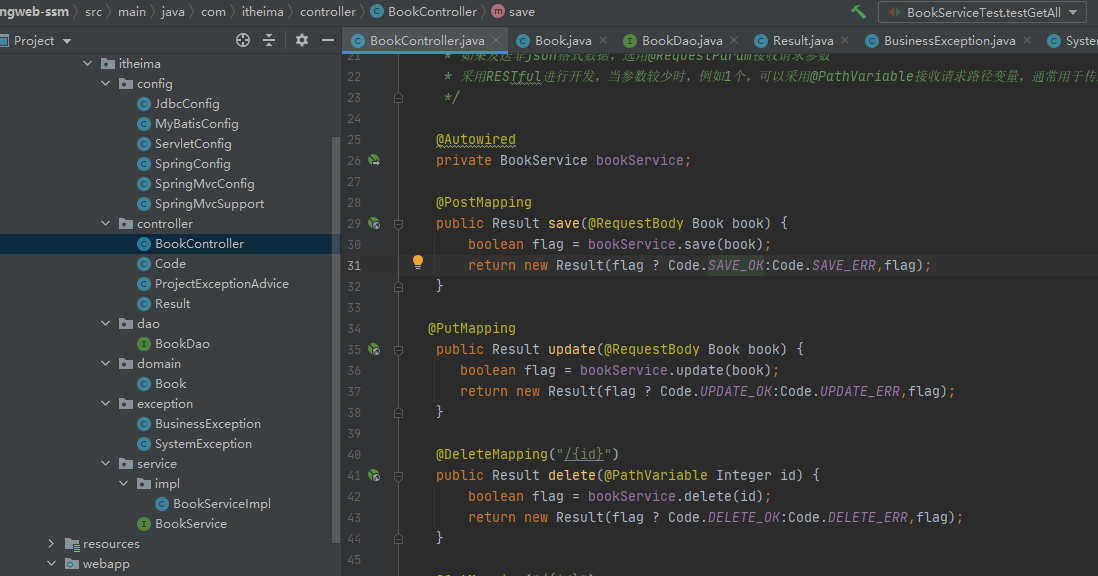
Task: Switch to the BookDao.java tab
Action: pos(681,41)
